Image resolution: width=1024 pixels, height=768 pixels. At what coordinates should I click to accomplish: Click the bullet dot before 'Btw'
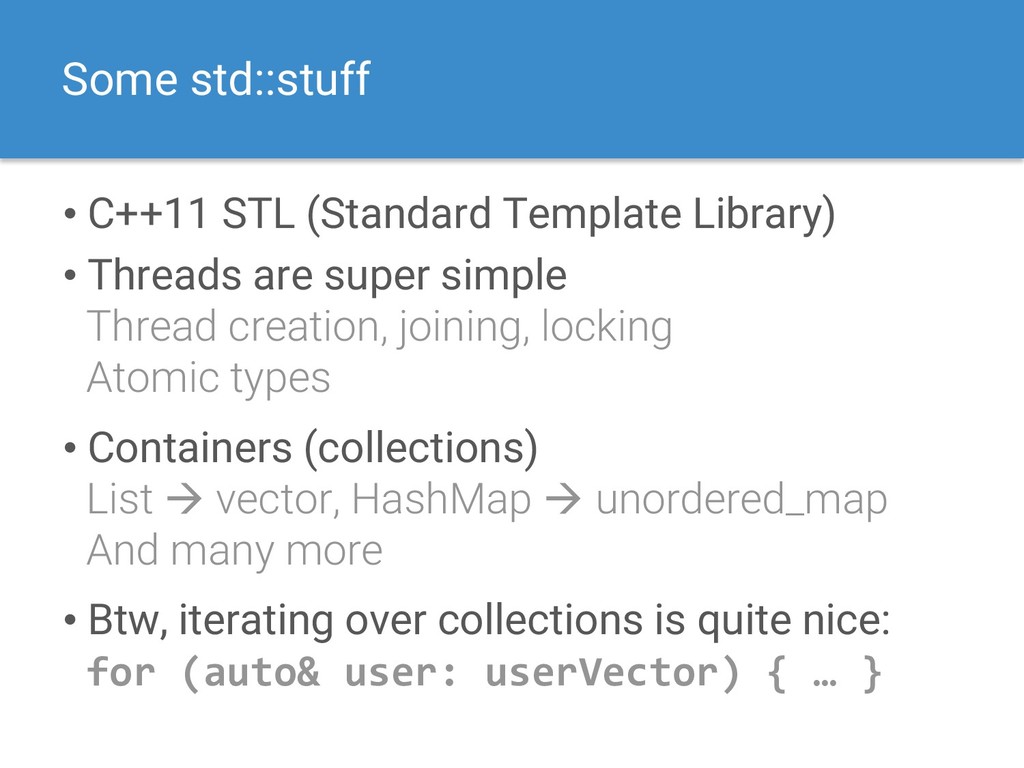click(71, 621)
